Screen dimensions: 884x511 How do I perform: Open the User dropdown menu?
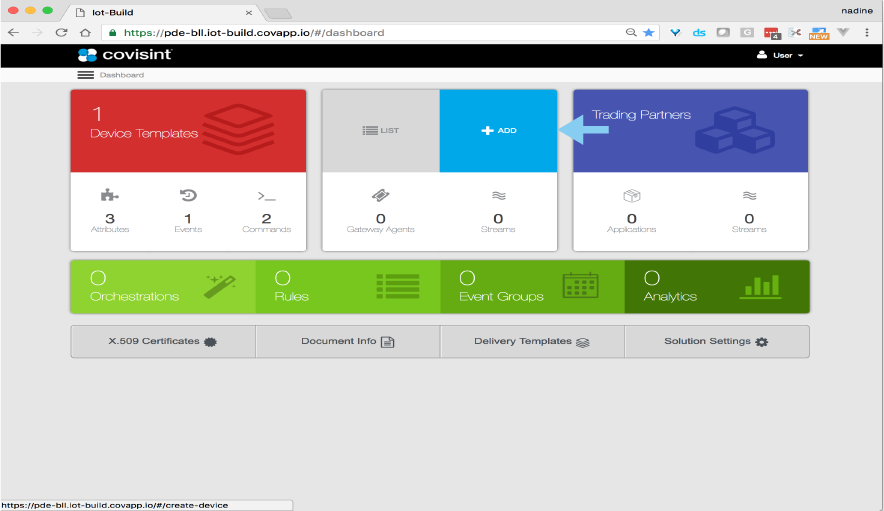click(781, 55)
